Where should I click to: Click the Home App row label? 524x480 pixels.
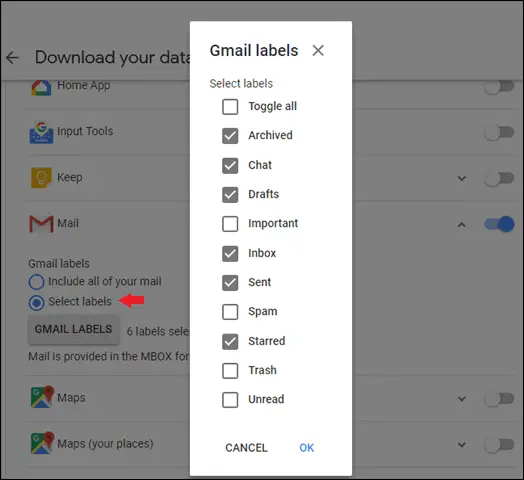pos(84,85)
